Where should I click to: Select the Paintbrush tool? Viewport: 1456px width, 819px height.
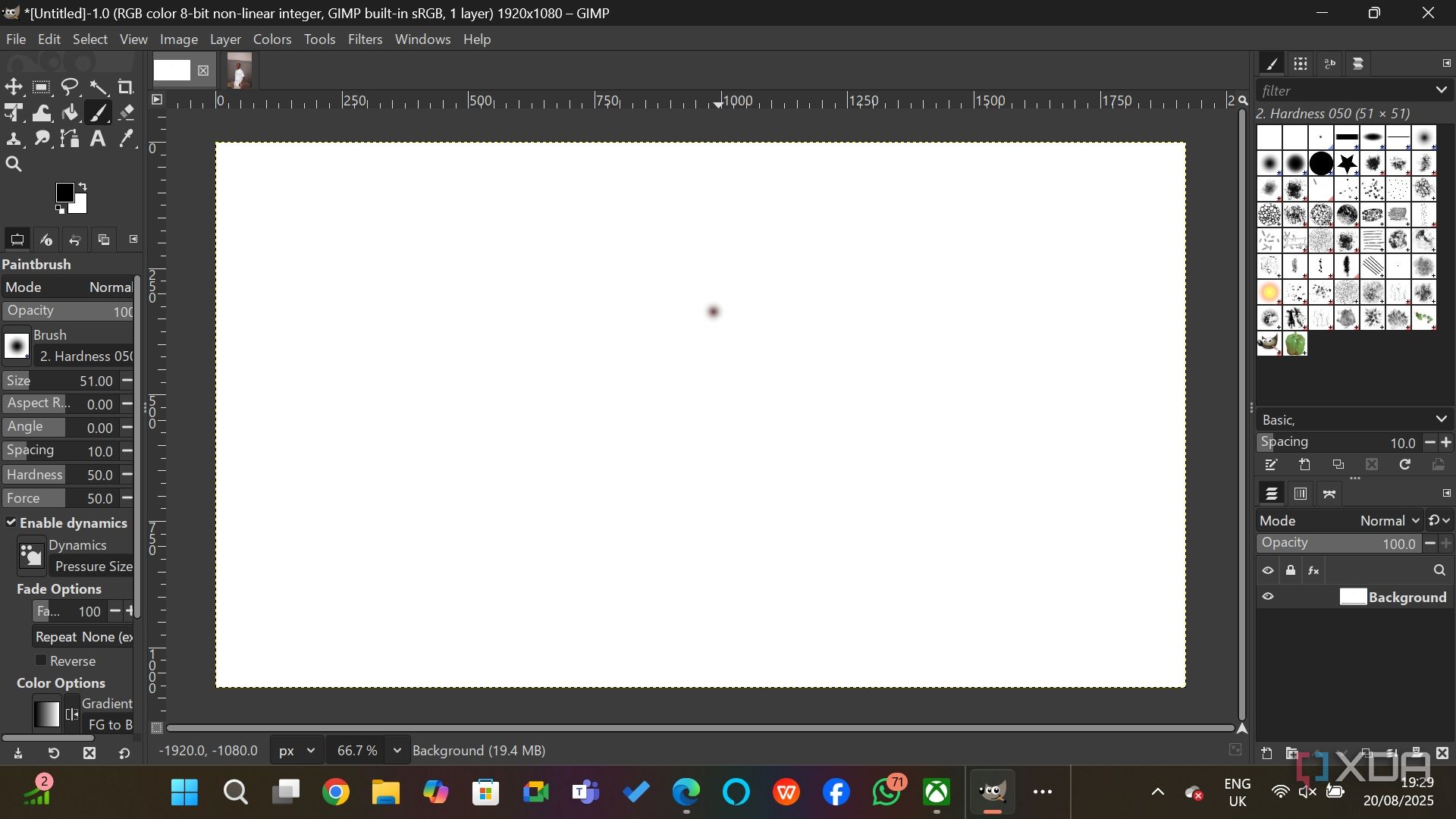tap(98, 113)
